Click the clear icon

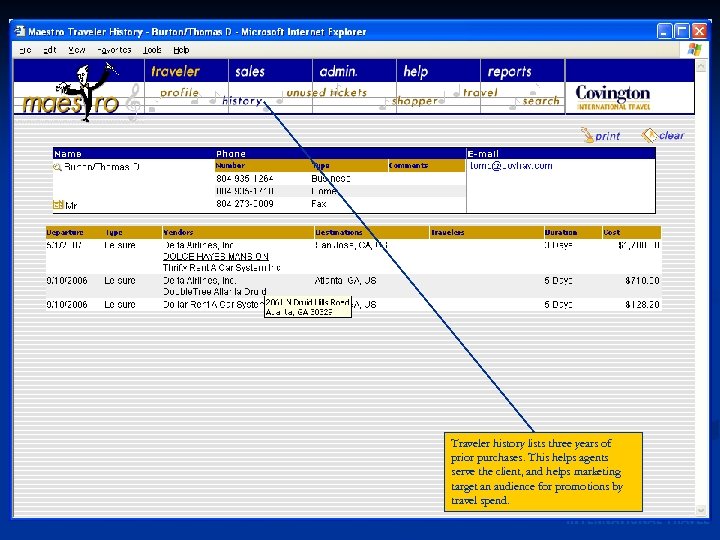tap(663, 135)
